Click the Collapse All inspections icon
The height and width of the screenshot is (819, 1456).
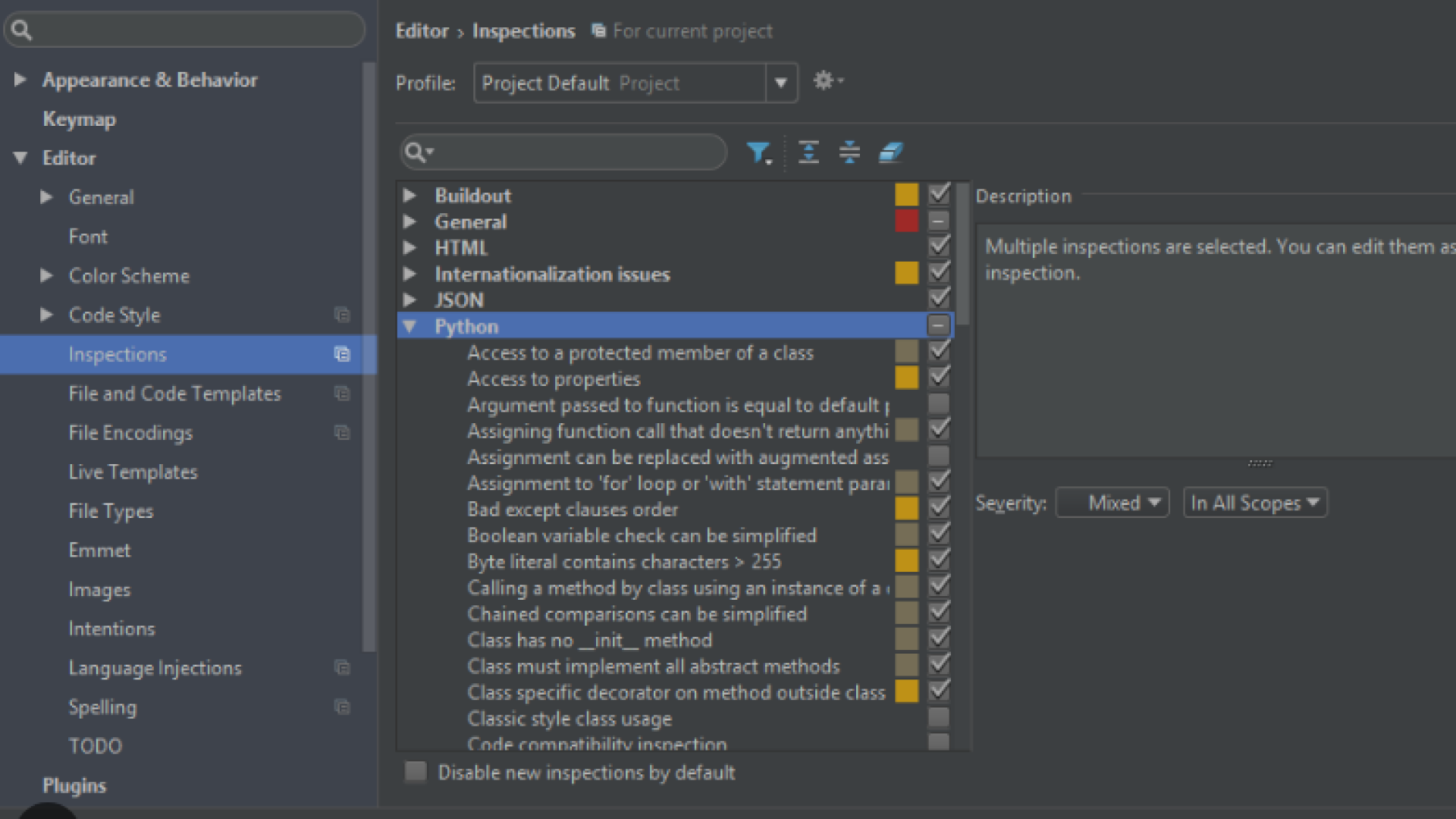tap(849, 153)
